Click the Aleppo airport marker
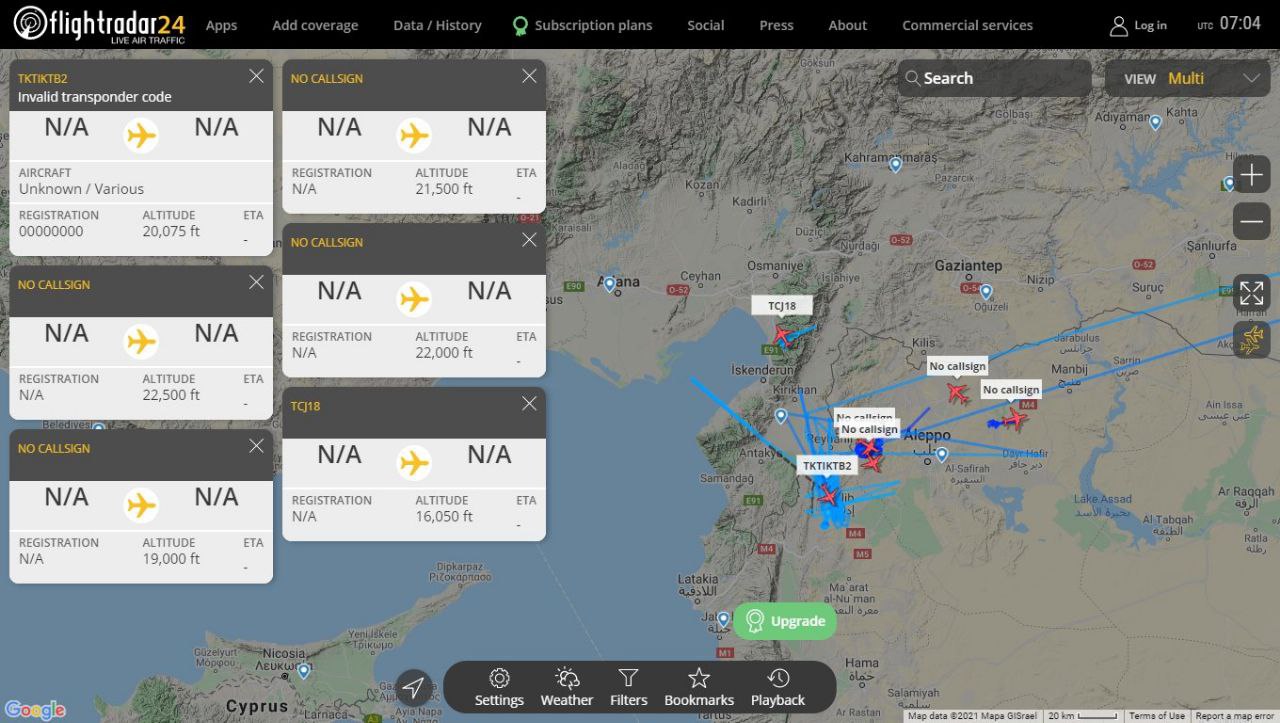This screenshot has width=1280, height=723. 941,454
